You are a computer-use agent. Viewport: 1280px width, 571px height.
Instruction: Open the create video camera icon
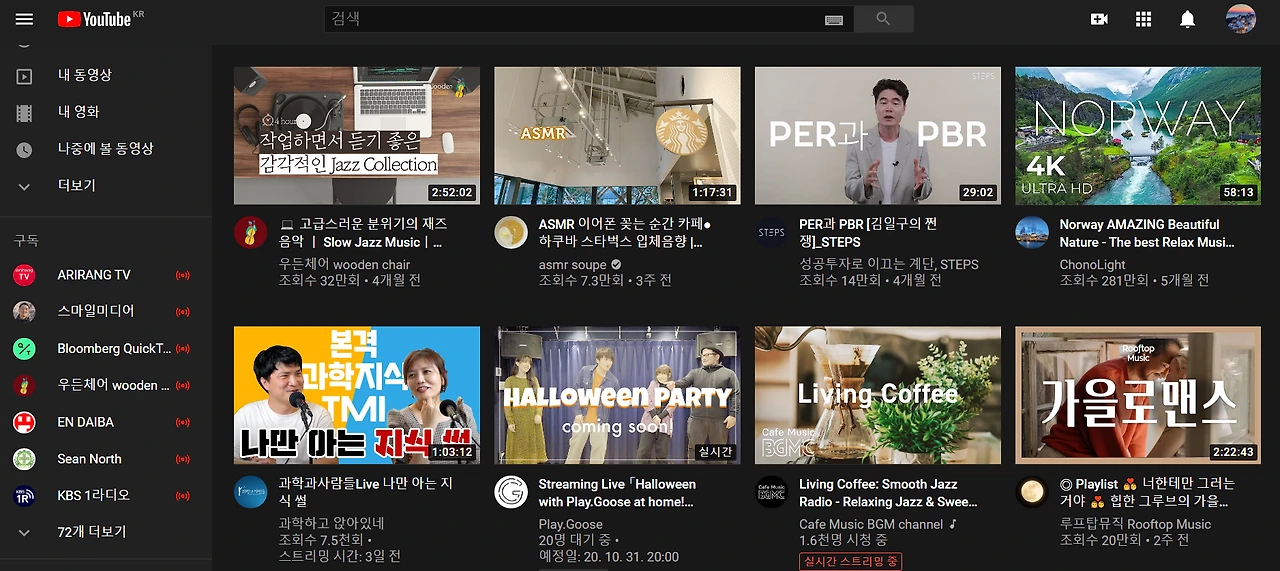(x=1099, y=19)
